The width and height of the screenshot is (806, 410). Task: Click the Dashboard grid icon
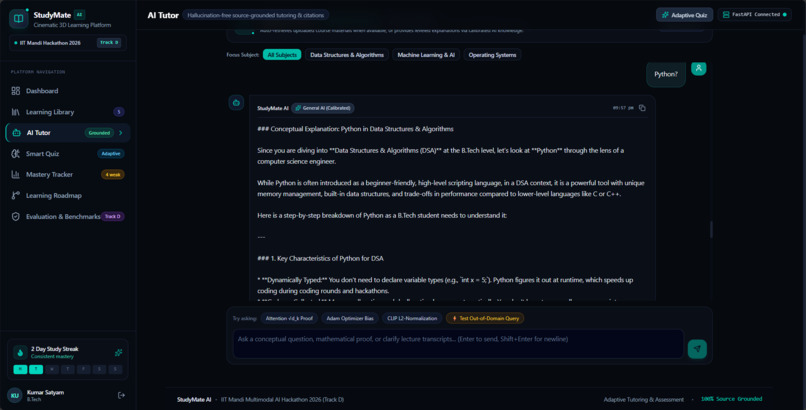coord(15,91)
